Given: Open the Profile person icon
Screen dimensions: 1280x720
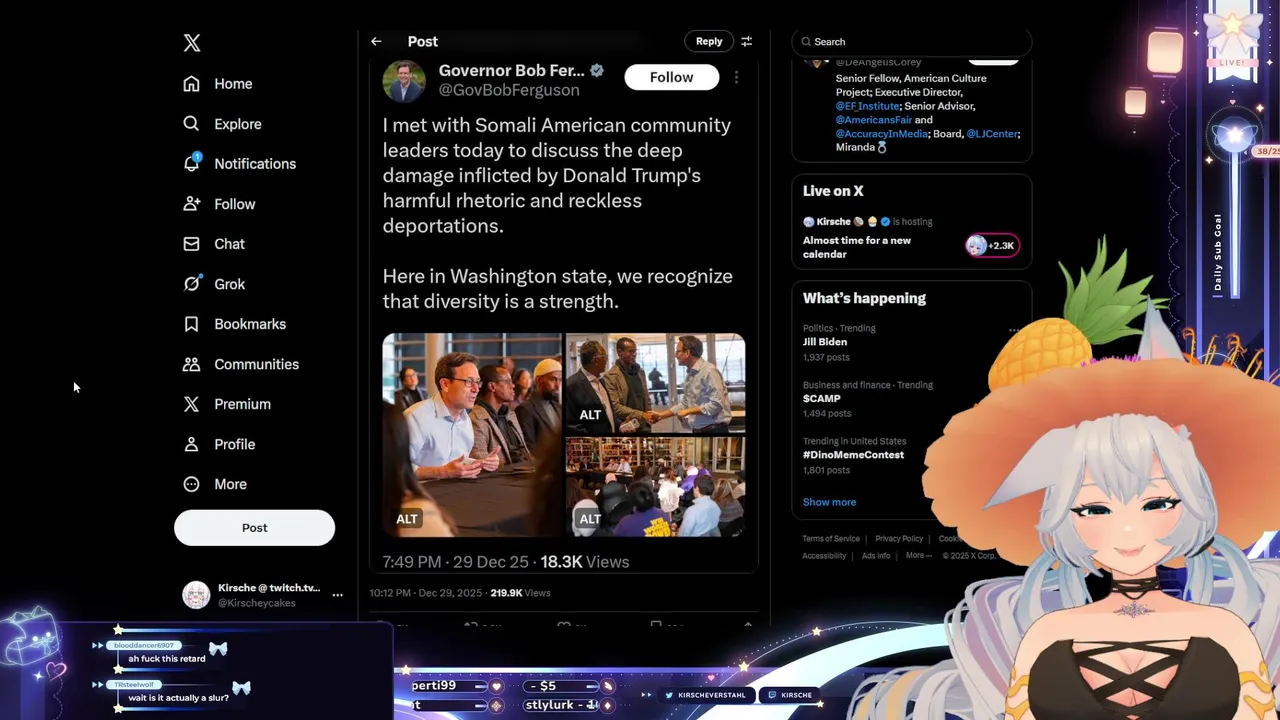Looking at the screenshot, I should (191, 444).
